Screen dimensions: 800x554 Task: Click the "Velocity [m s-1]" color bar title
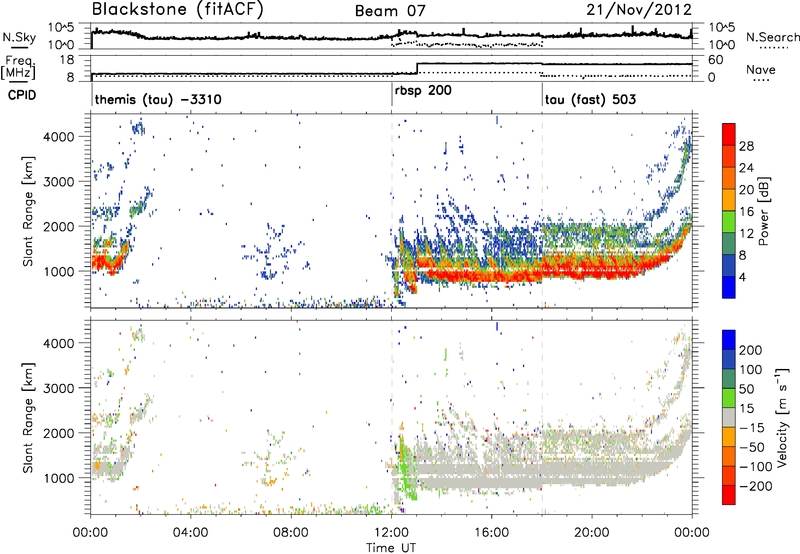[x=781, y=417]
